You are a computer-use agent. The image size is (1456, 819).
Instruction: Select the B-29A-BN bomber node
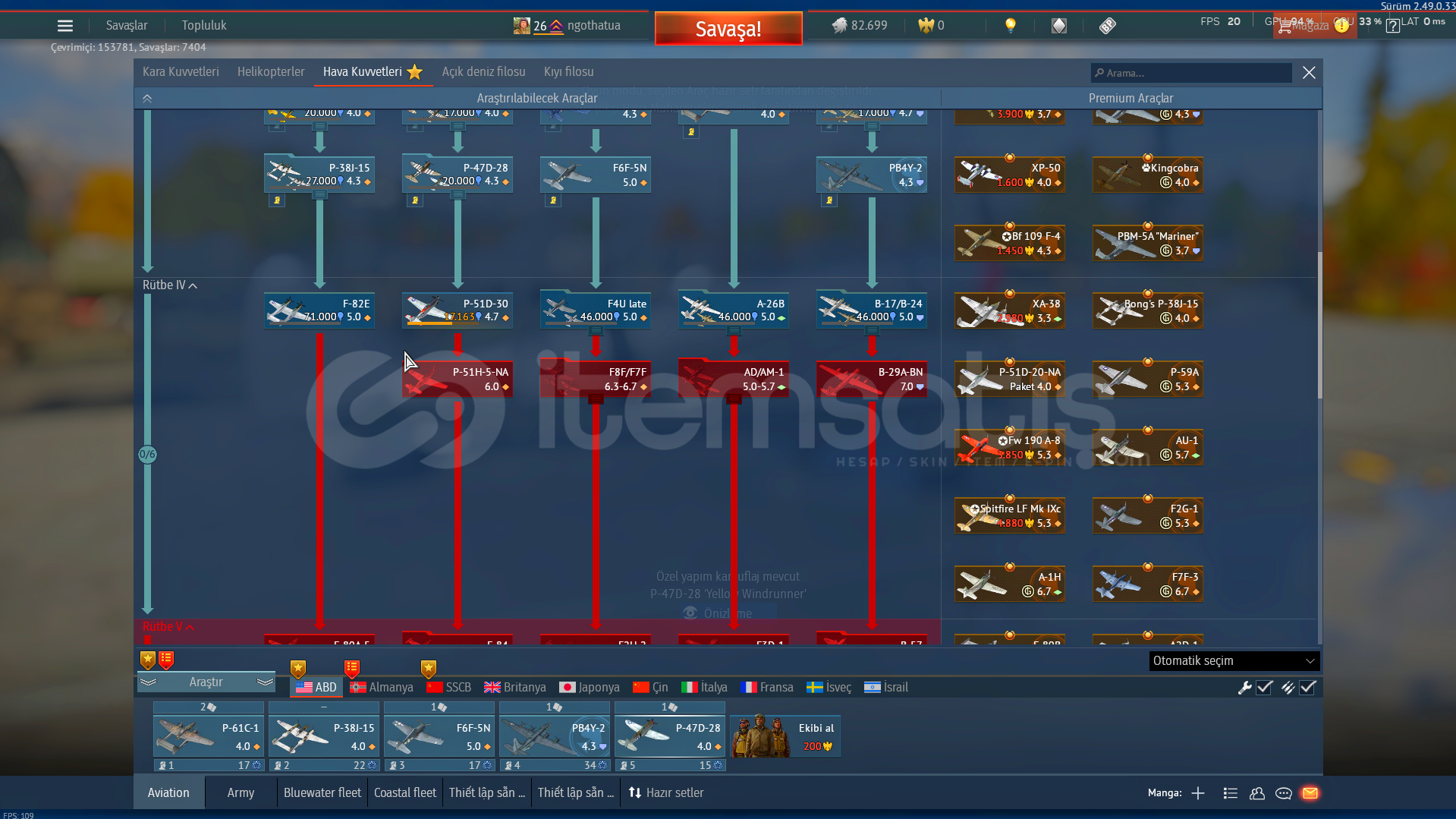872,379
